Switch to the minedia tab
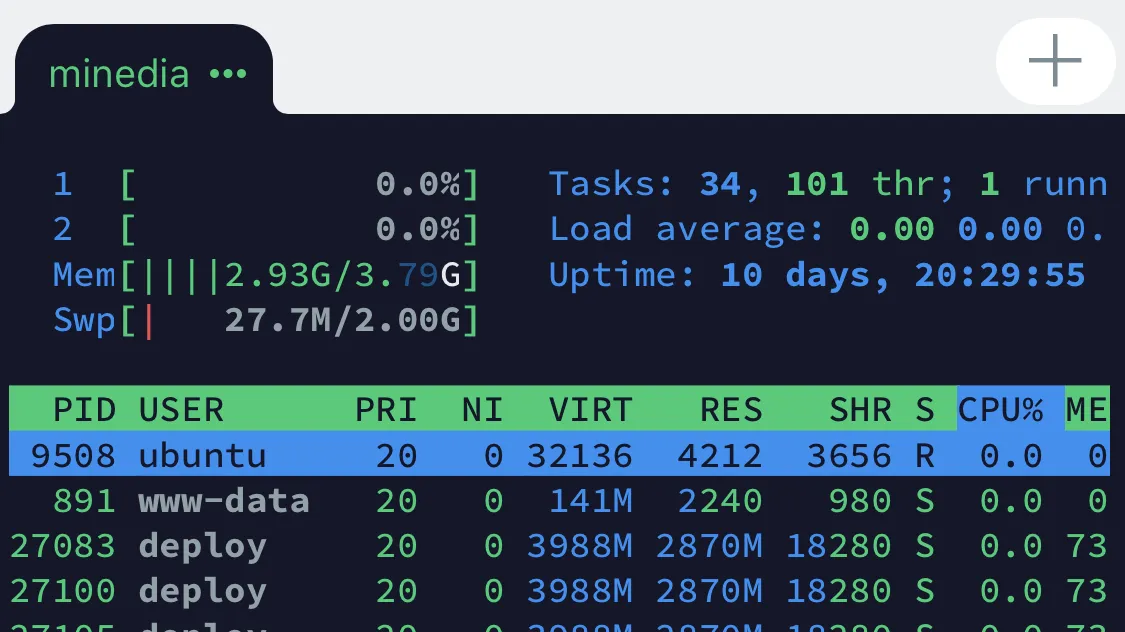 coord(118,74)
